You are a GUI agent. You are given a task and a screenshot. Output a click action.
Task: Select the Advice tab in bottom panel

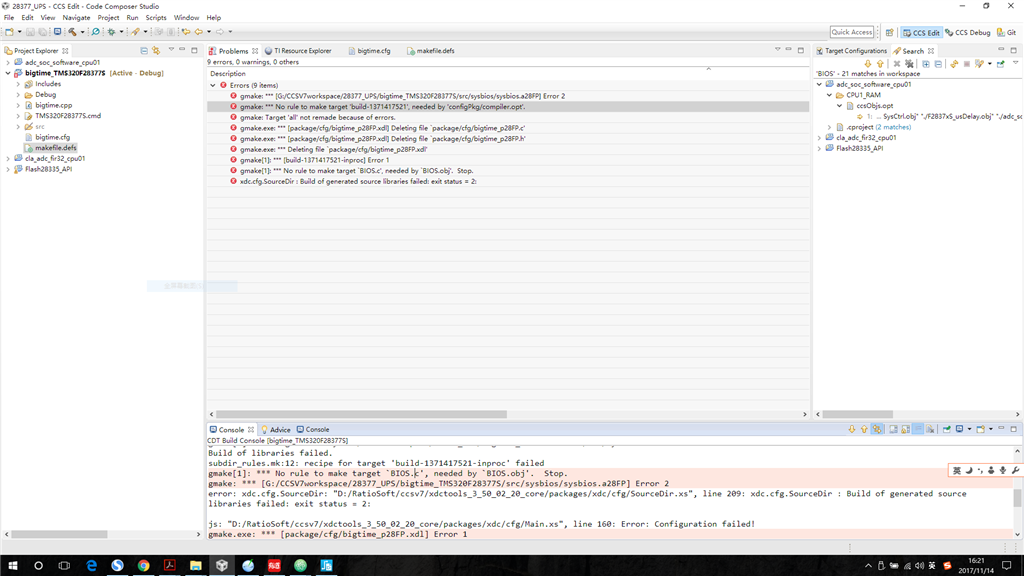click(276, 430)
